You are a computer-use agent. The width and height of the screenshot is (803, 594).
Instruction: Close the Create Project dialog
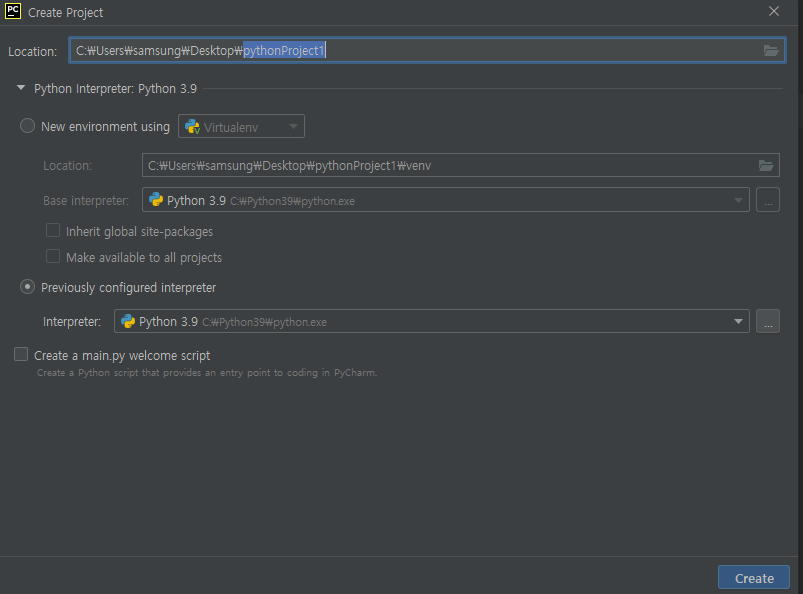[774, 11]
